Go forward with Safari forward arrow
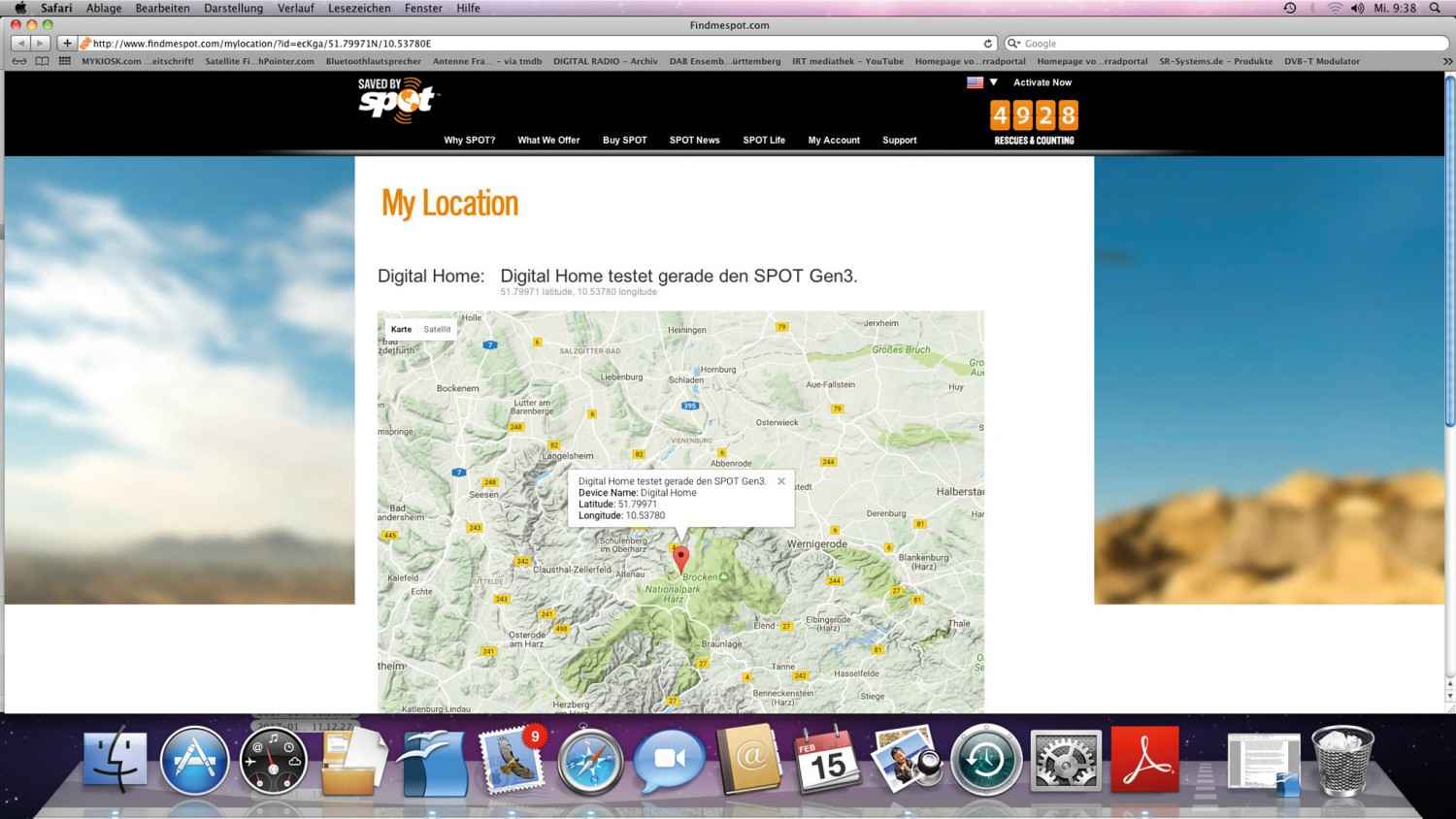The image size is (1456, 819). pos(40,44)
